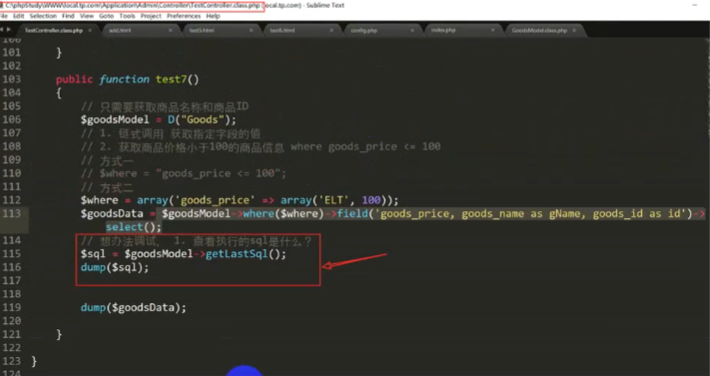This screenshot has width=710, height=376.
Task: Click the tab scroll right arrow
Action: pyautogui.click(x=9, y=30)
